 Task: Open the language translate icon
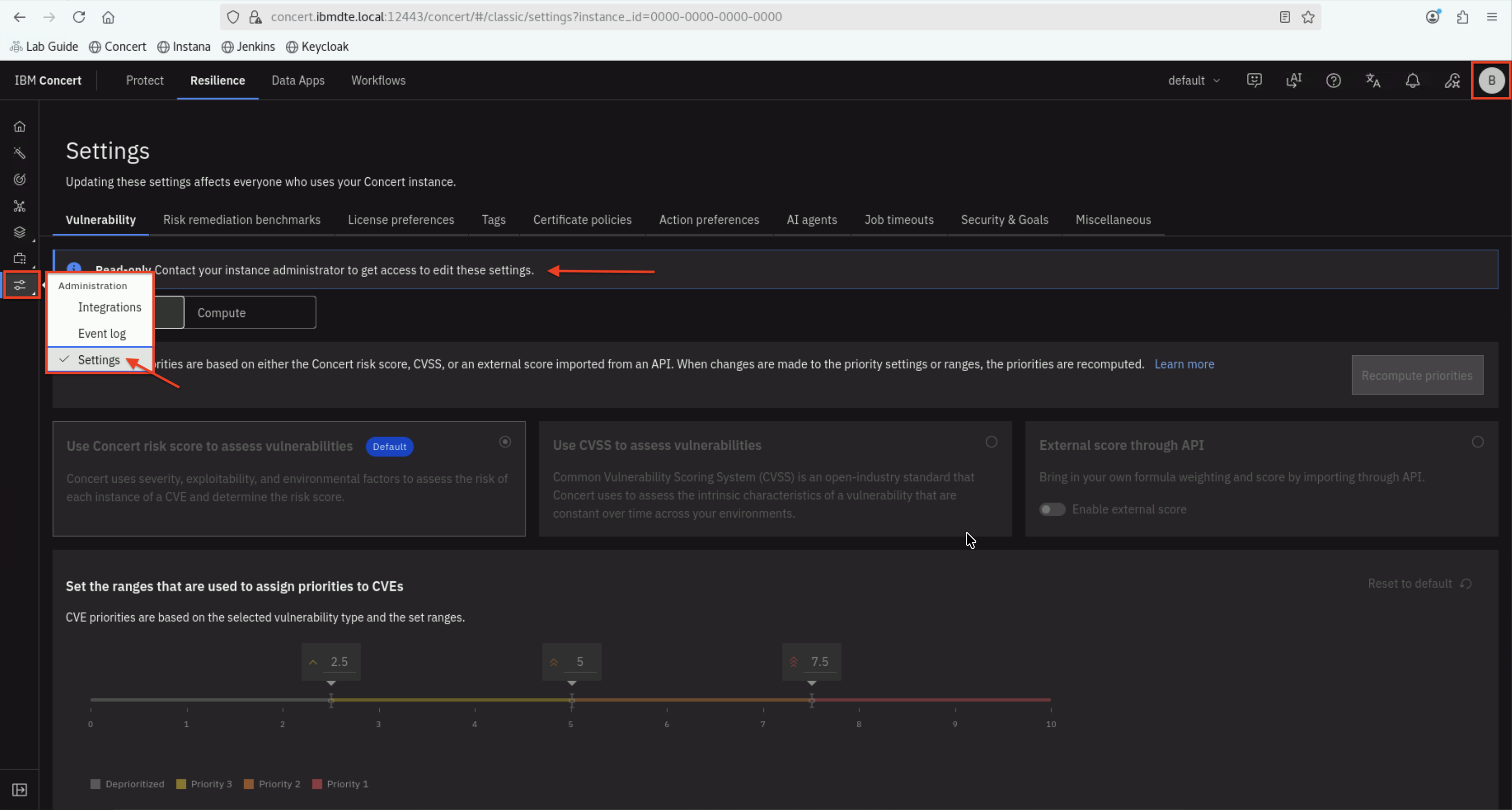[x=1373, y=81]
